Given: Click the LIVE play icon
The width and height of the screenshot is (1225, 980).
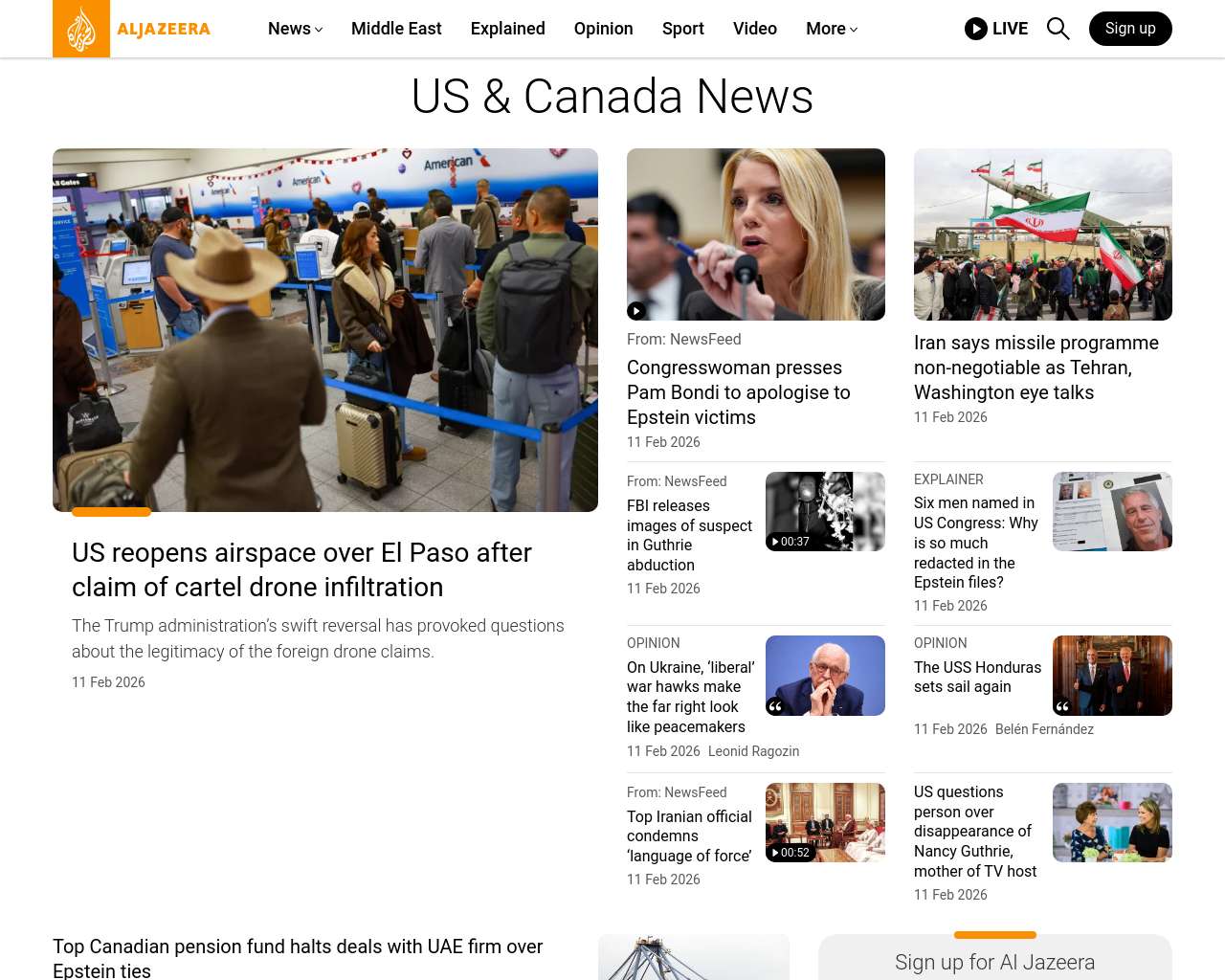Looking at the screenshot, I should (x=975, y=29).
